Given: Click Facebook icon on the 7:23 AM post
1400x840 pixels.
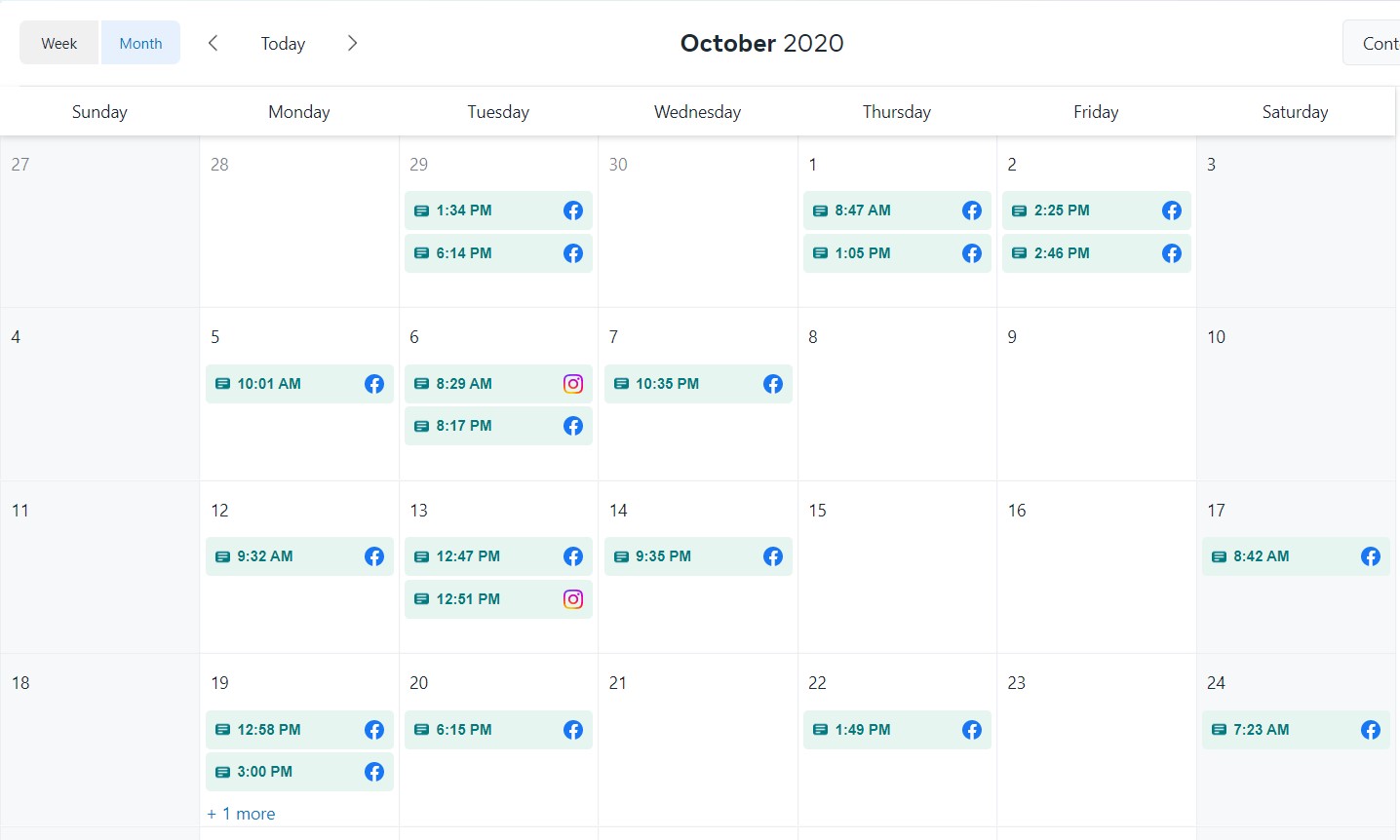Looking at the screenshot, I should pyautogui.click(x=1371, y=730).
